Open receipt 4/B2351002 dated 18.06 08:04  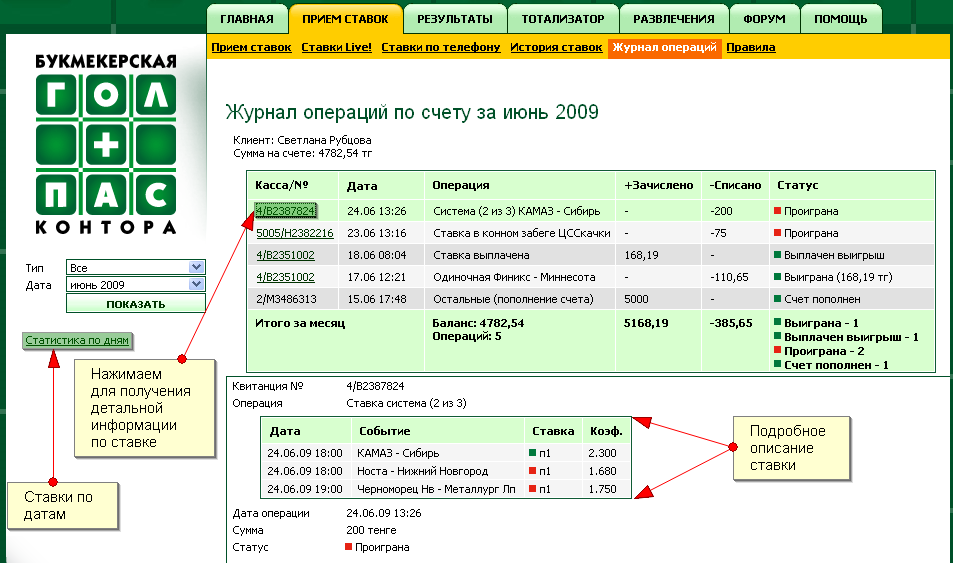click(285, 255)
